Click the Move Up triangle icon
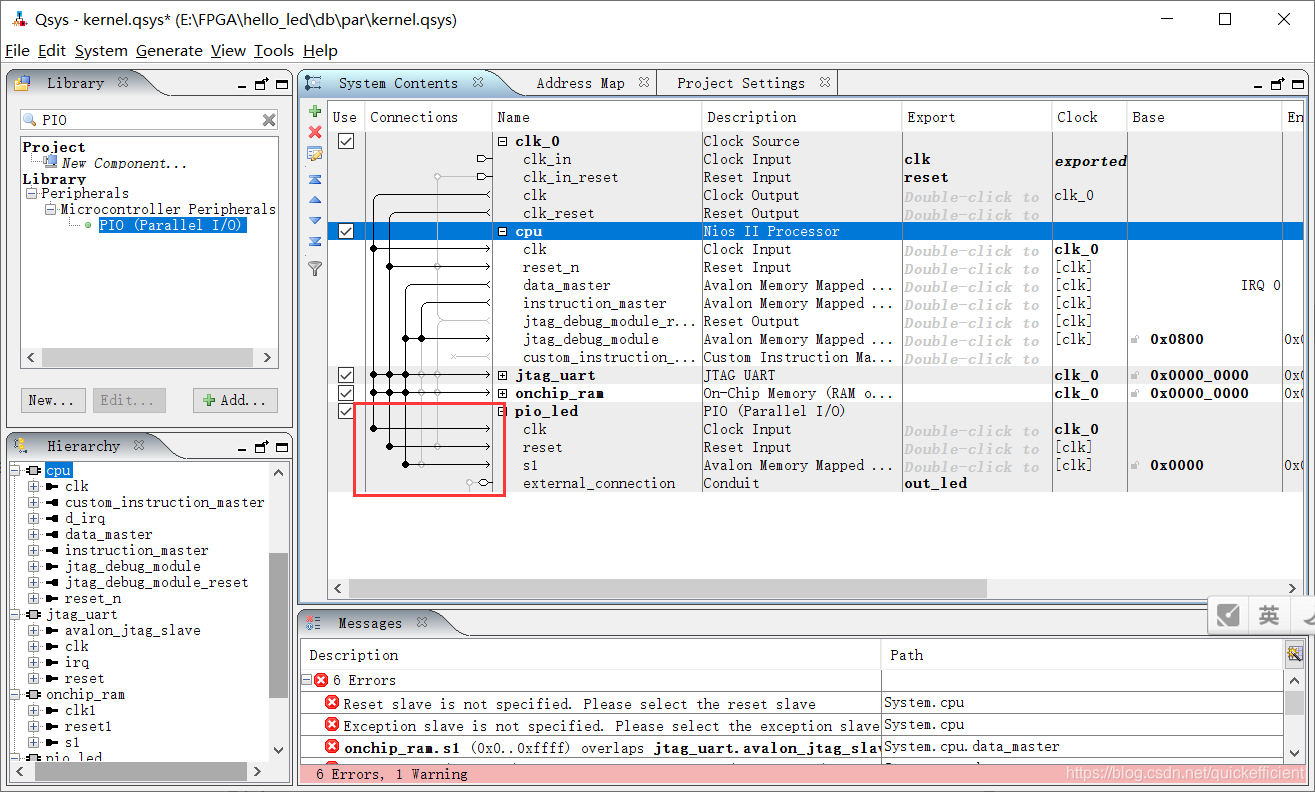 click(315, 201)
